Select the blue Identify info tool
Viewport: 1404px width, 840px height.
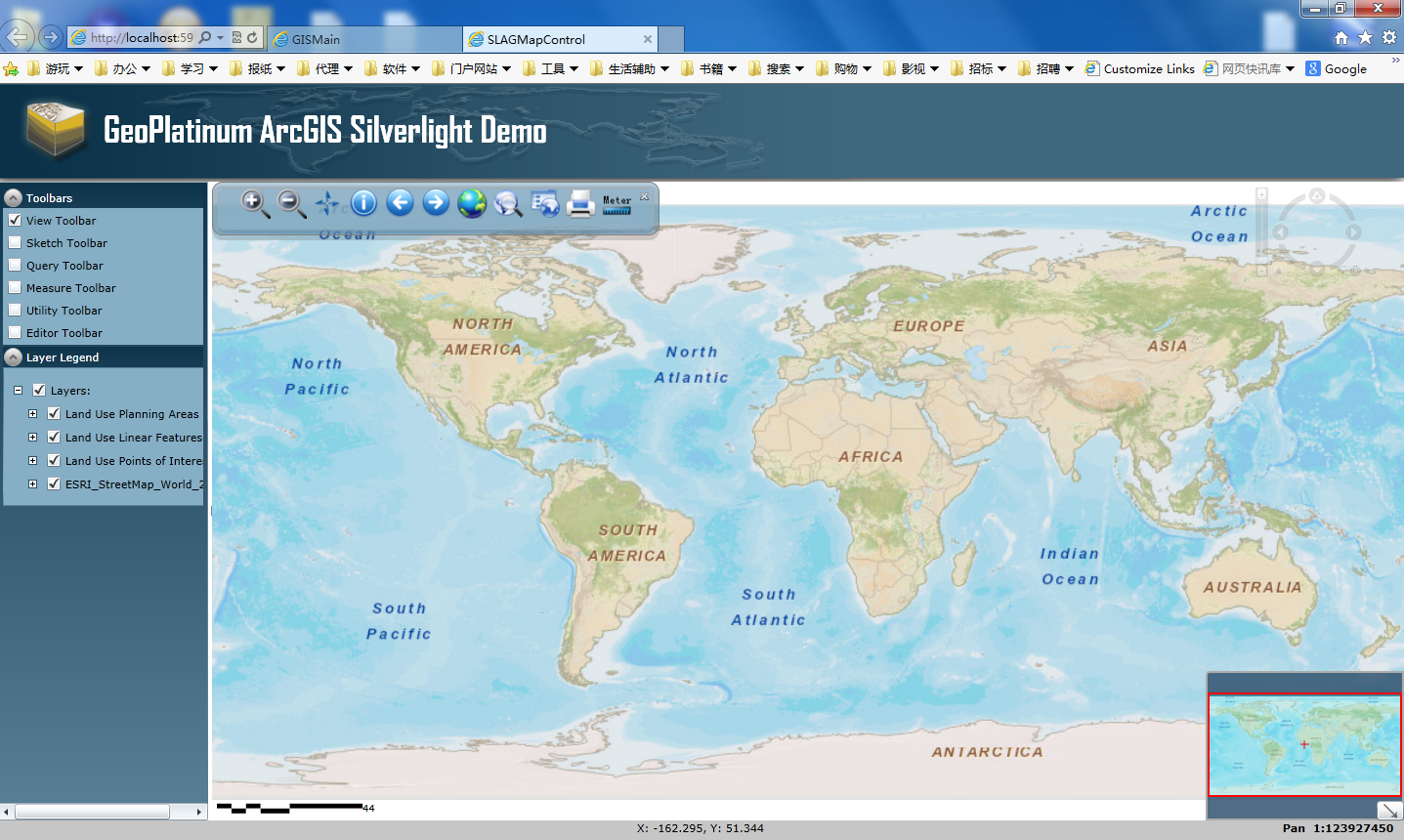point(363,203)
